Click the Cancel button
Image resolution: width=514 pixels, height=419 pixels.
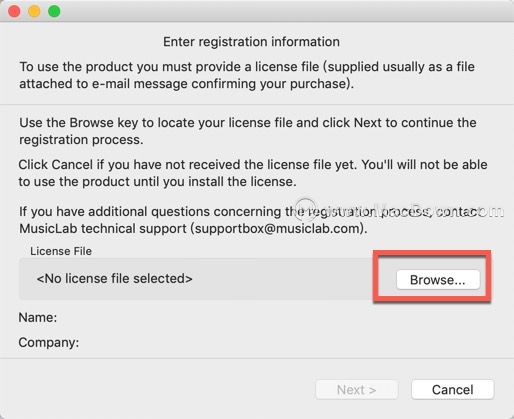click(x=452, y=389)
